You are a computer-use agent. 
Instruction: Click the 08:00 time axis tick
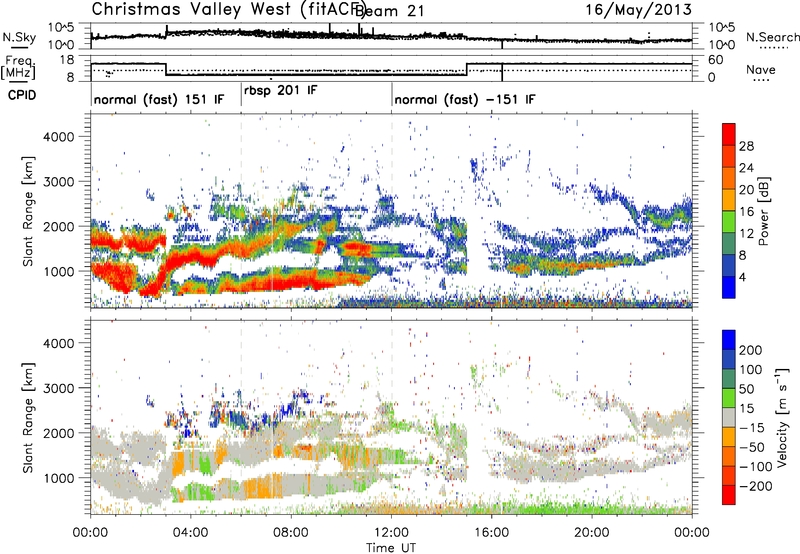tap(291, 533)
